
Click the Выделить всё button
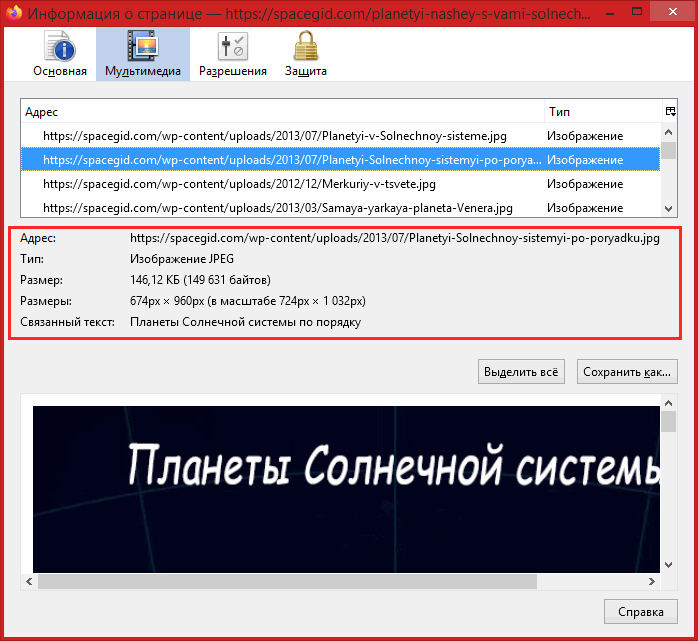[521, 372]
